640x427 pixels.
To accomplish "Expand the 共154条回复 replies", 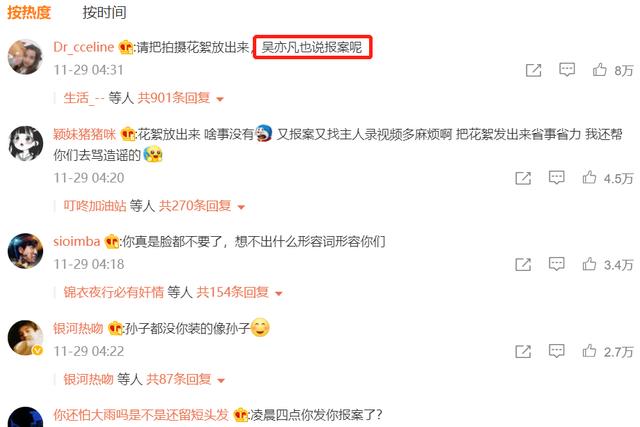I will (240, 292).
